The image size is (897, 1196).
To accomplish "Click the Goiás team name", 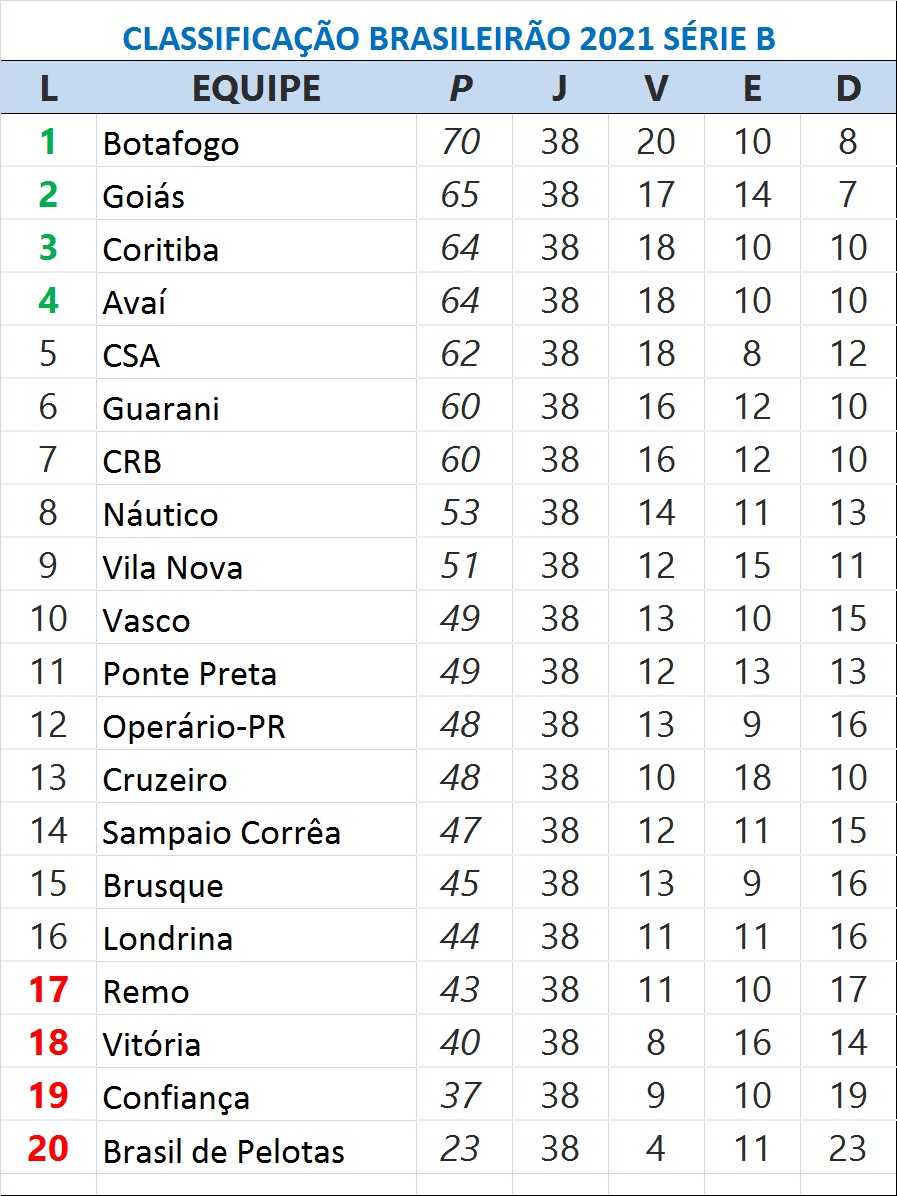I will coord(144,196).
